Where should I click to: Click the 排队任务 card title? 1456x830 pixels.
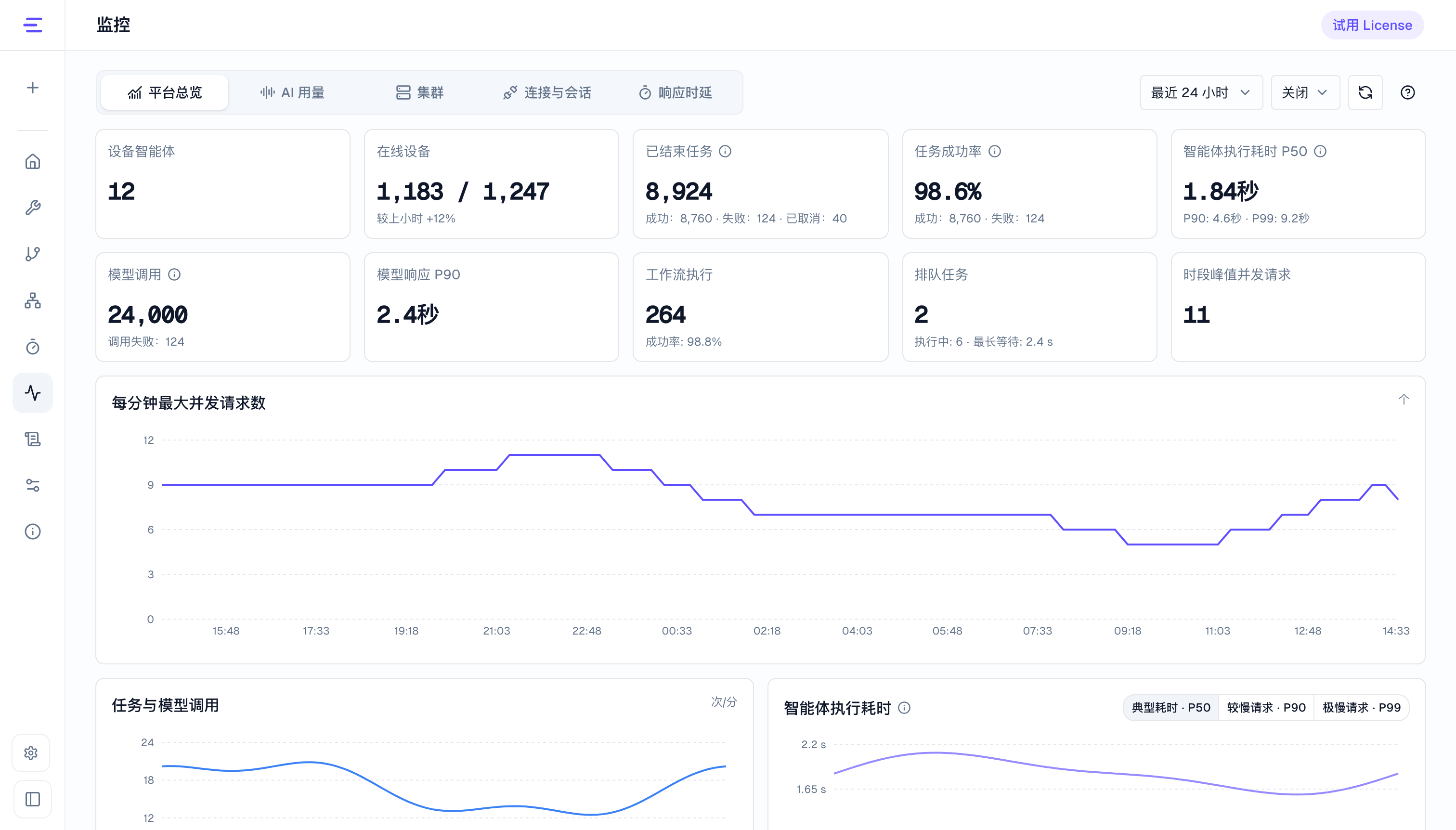point(941,275)
